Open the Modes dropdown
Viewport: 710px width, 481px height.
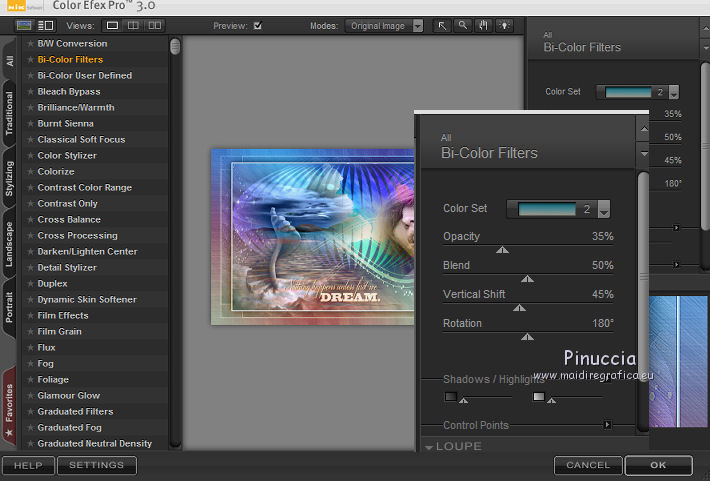[417, 26]
